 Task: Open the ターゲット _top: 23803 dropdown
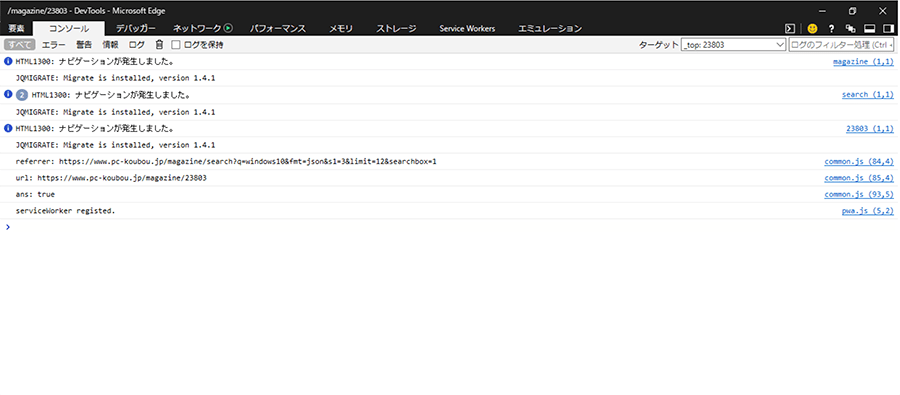click(x=733, y=44)
